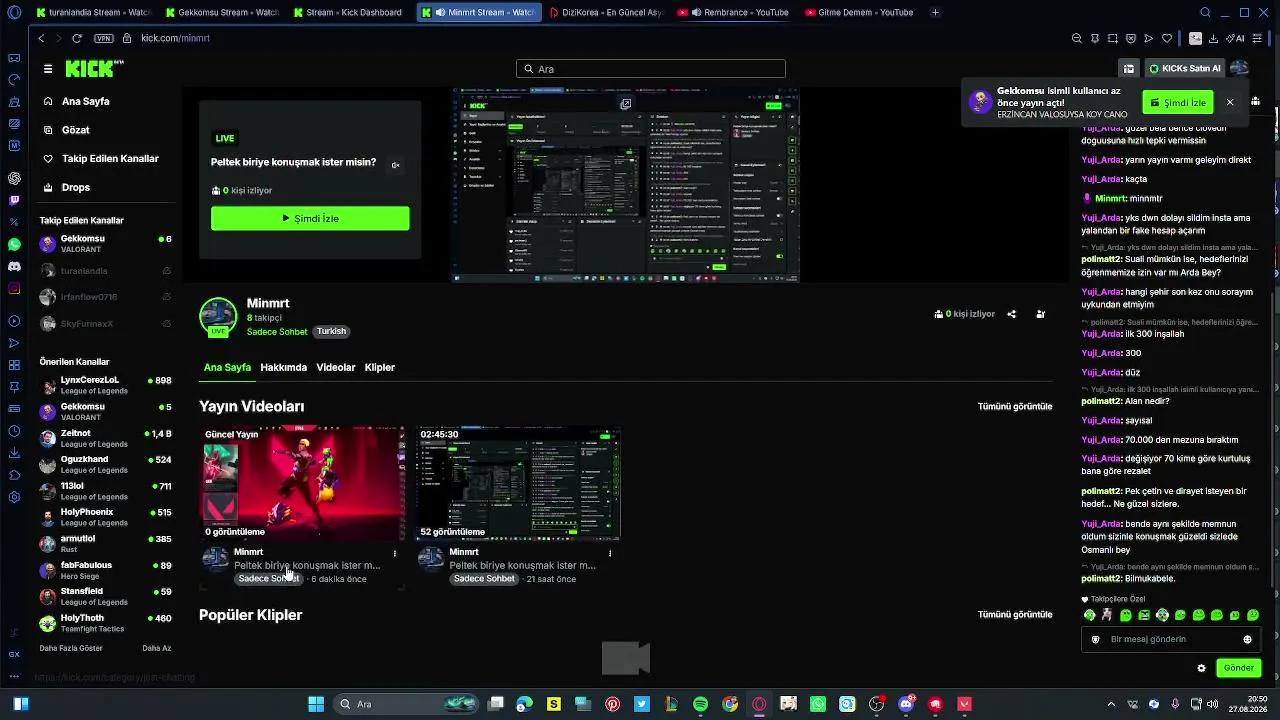The image size is (1280, 720).
Task: Switch to the Gitme Demem YouTube tab
Action: click(x=859, y=13)
